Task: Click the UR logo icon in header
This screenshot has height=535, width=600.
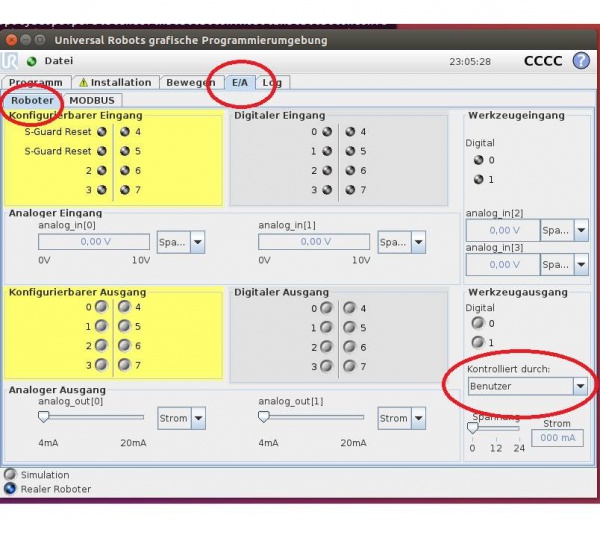Action: point(12,61)
